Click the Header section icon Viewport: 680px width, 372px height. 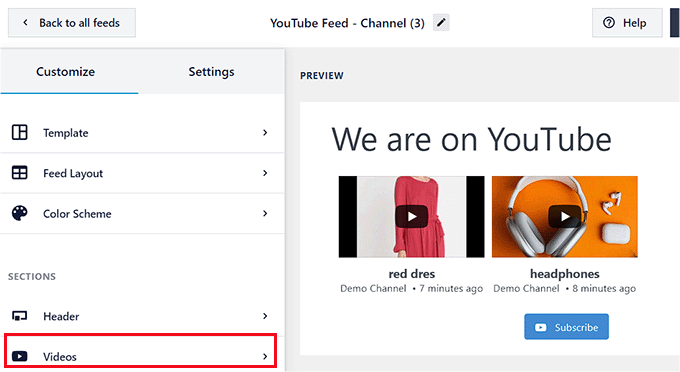tap(20, 316)
